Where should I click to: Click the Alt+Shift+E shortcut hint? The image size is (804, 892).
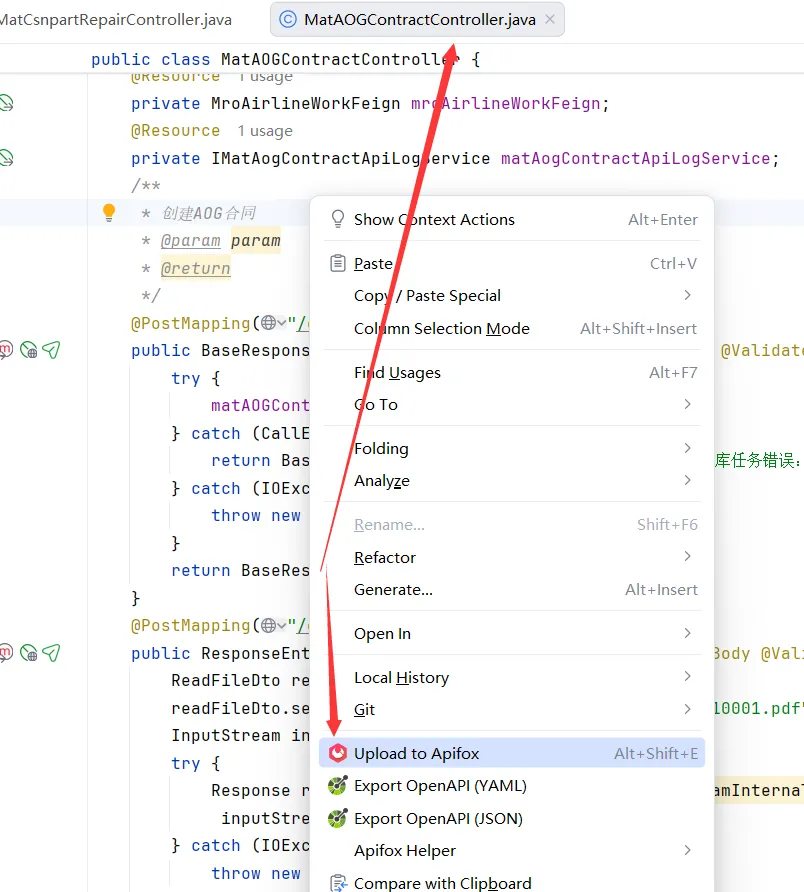(x=655, y=753)
